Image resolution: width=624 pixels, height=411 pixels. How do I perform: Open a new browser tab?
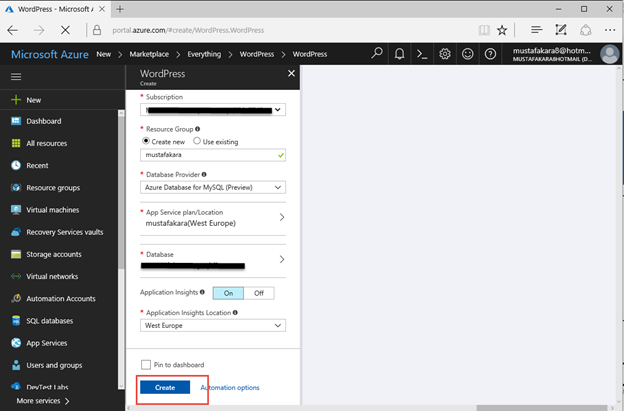120,9
